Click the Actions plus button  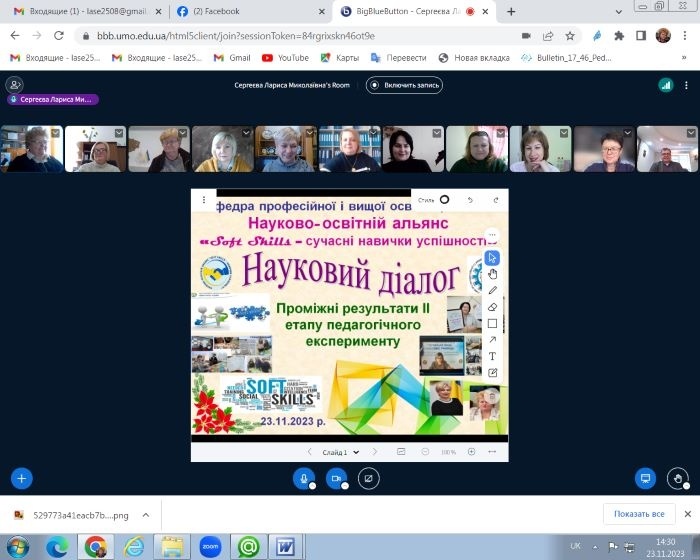tap(22, 478)
